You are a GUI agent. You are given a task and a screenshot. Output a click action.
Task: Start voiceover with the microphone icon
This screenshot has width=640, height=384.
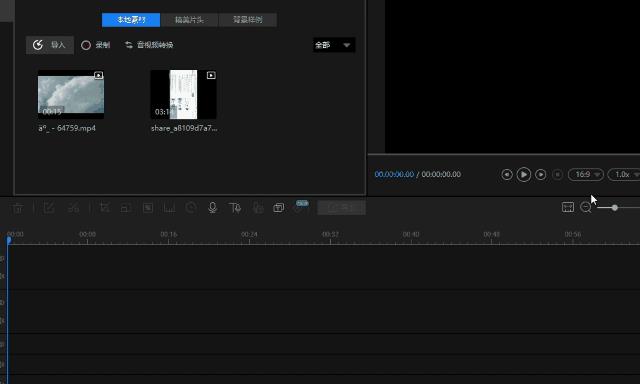pos(213,208)
